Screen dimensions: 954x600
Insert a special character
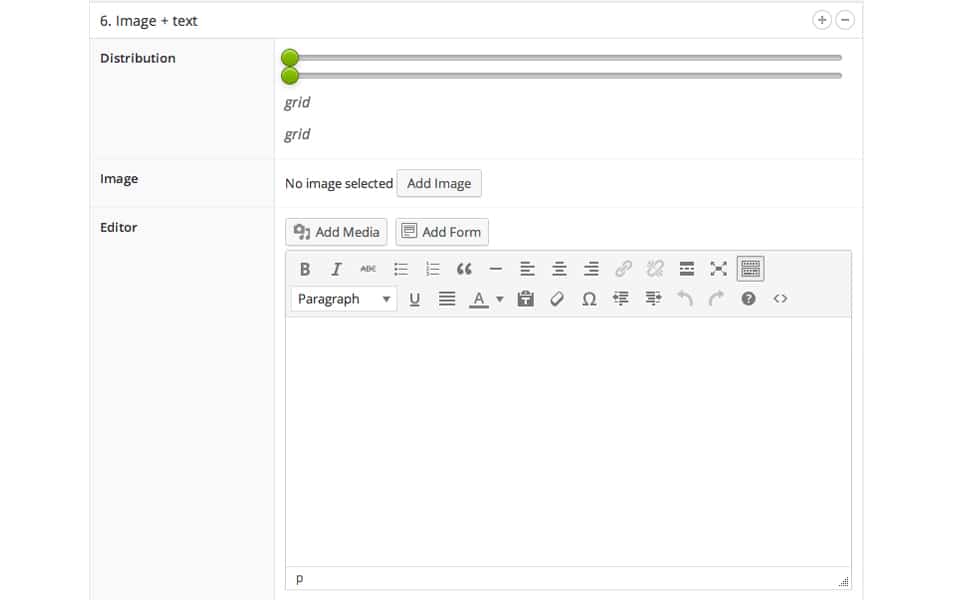click(x=588, y=298)
